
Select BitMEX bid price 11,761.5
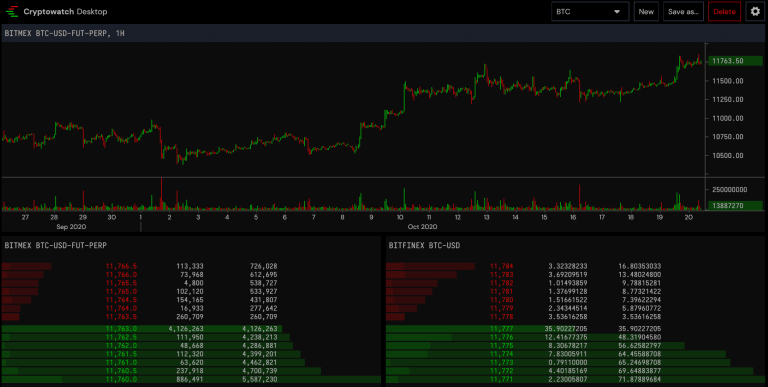click(x=121, y=354)
